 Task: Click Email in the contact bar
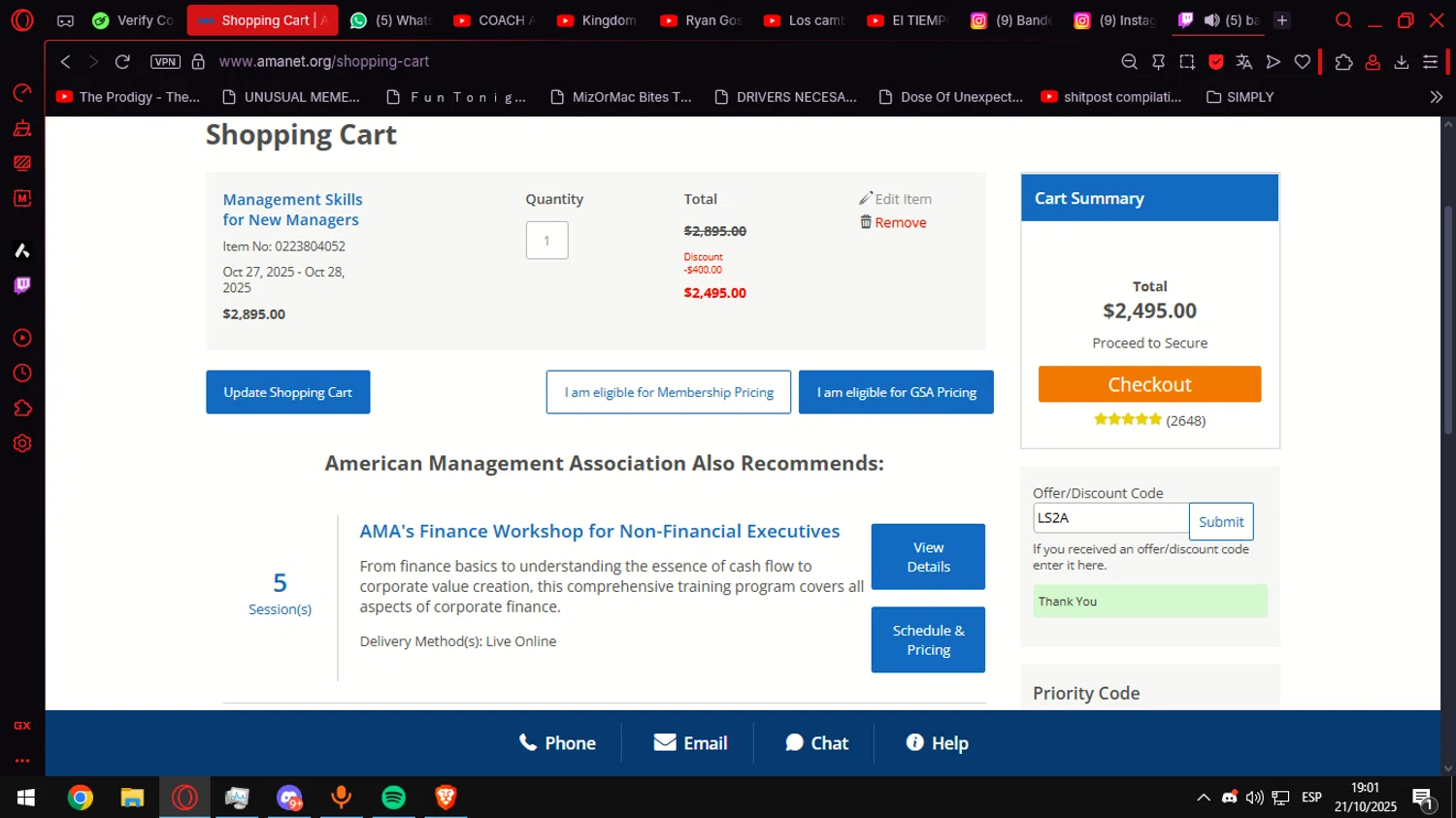(x=690, y=743)
